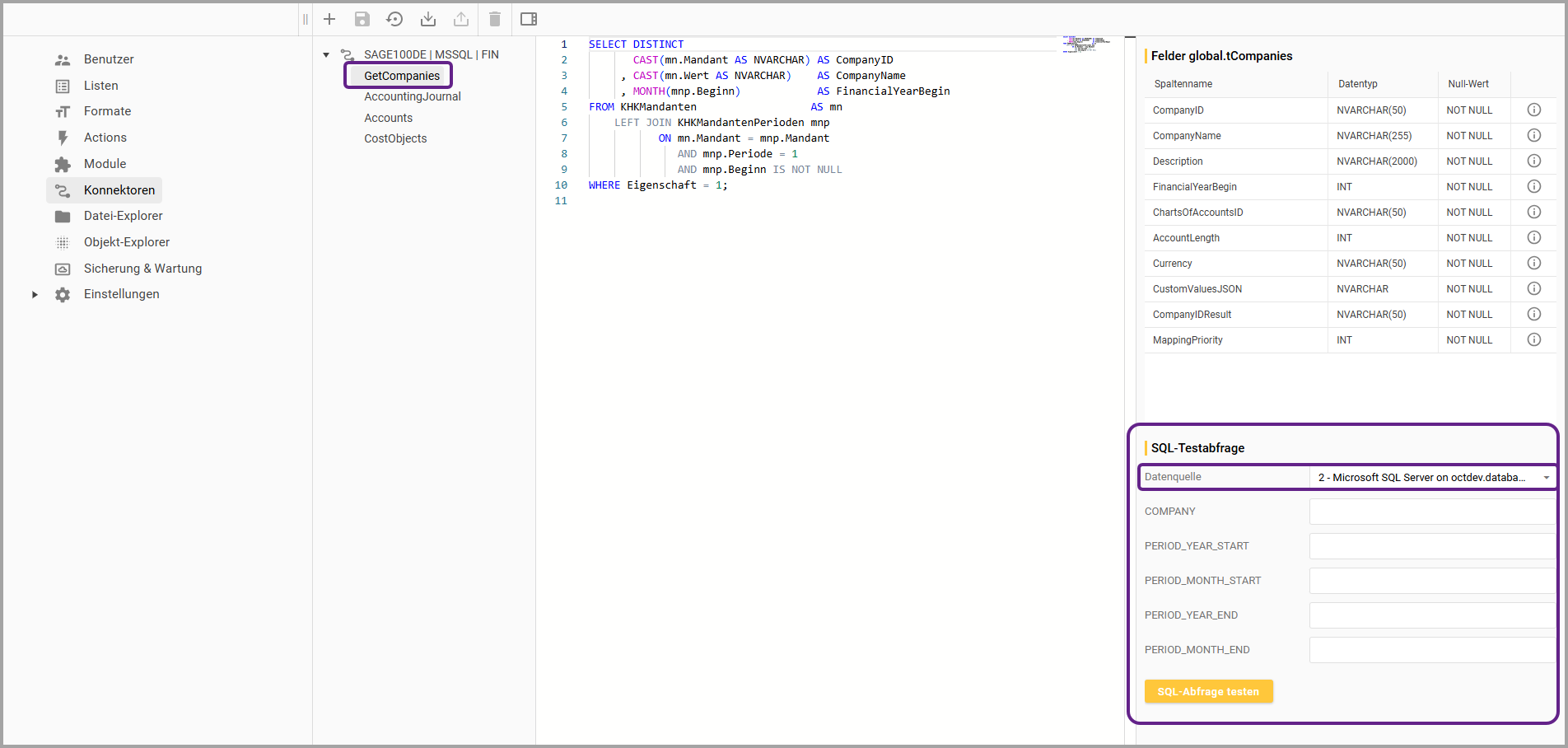Click the code minimap thumbnail
Image resolution: width=1568 pixels, height=748 pixels.
(1085, 44)
